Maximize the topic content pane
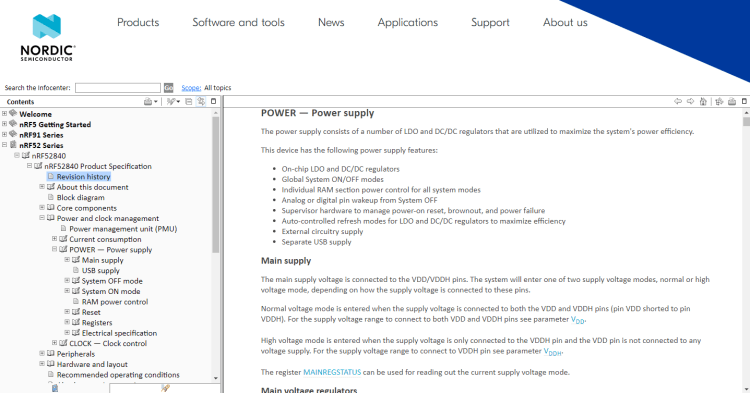750x393 pixels. coord(744,101)
